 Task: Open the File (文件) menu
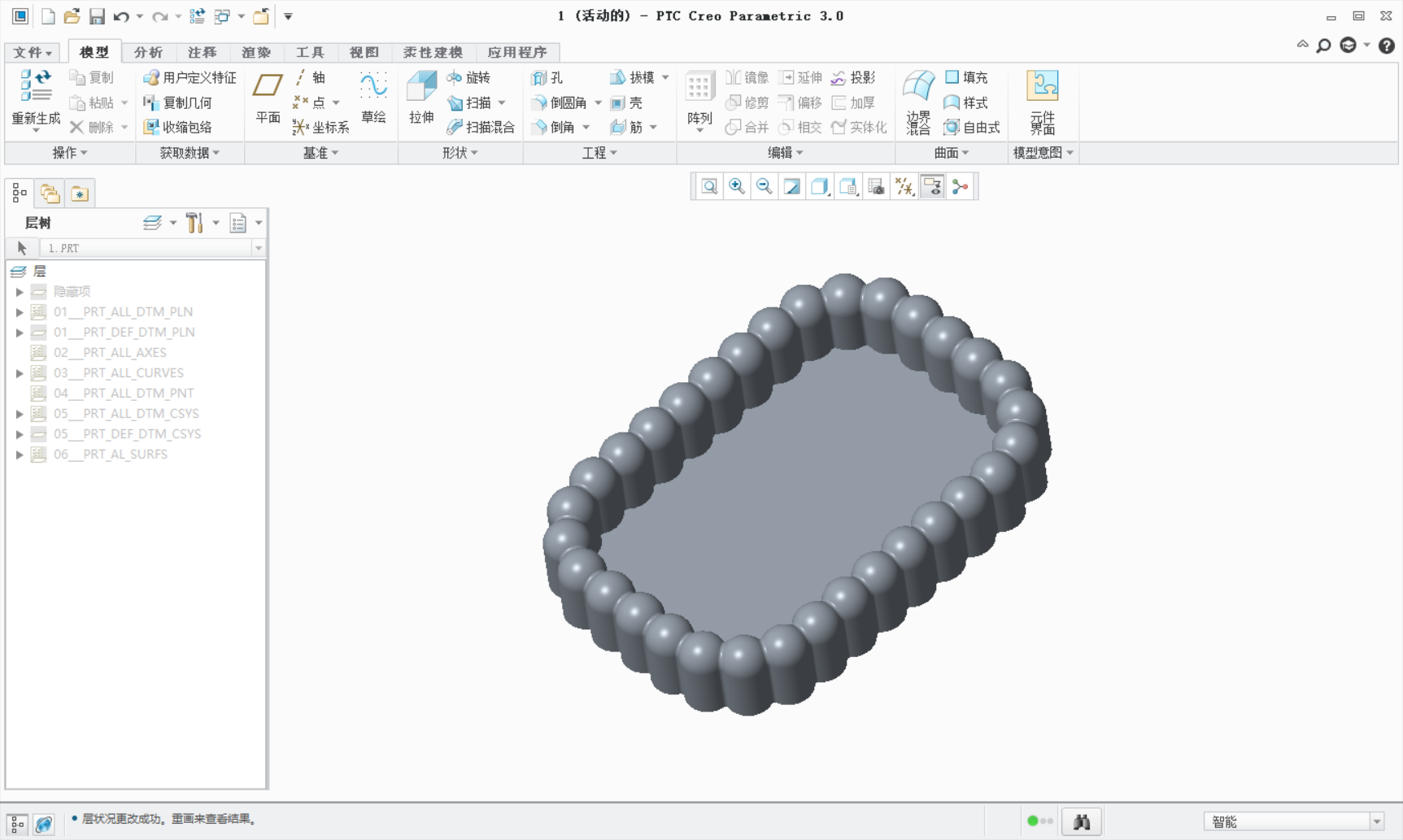[x=33, y=52]
